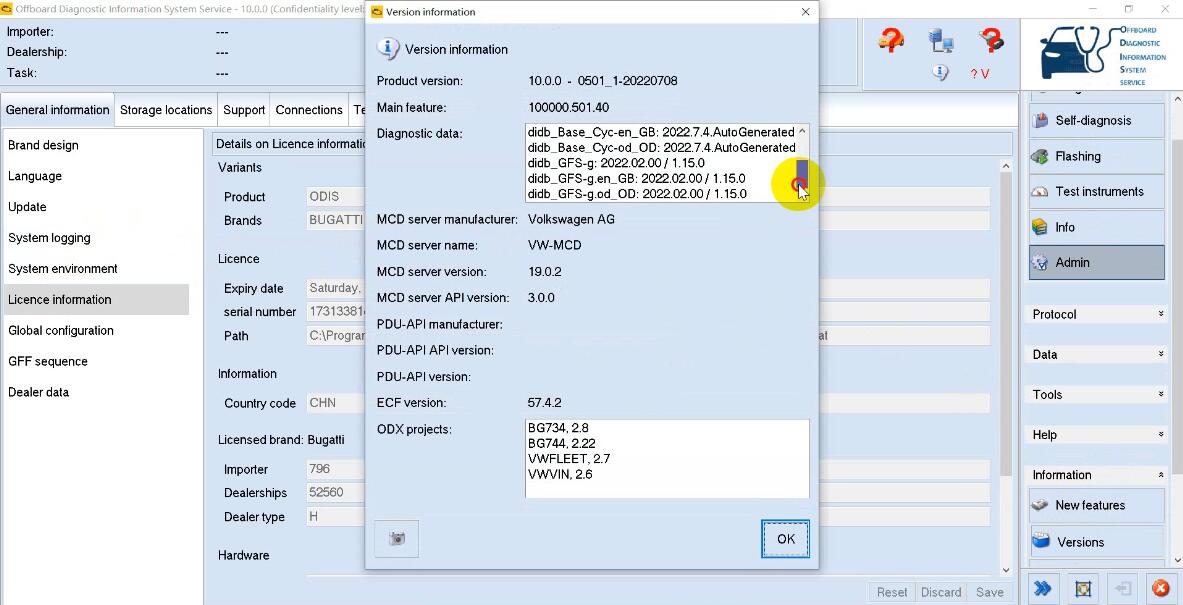Open the Self-diagnosis mode
The height and width of the screenshot is (605, 1183).
coord(1097,121)
